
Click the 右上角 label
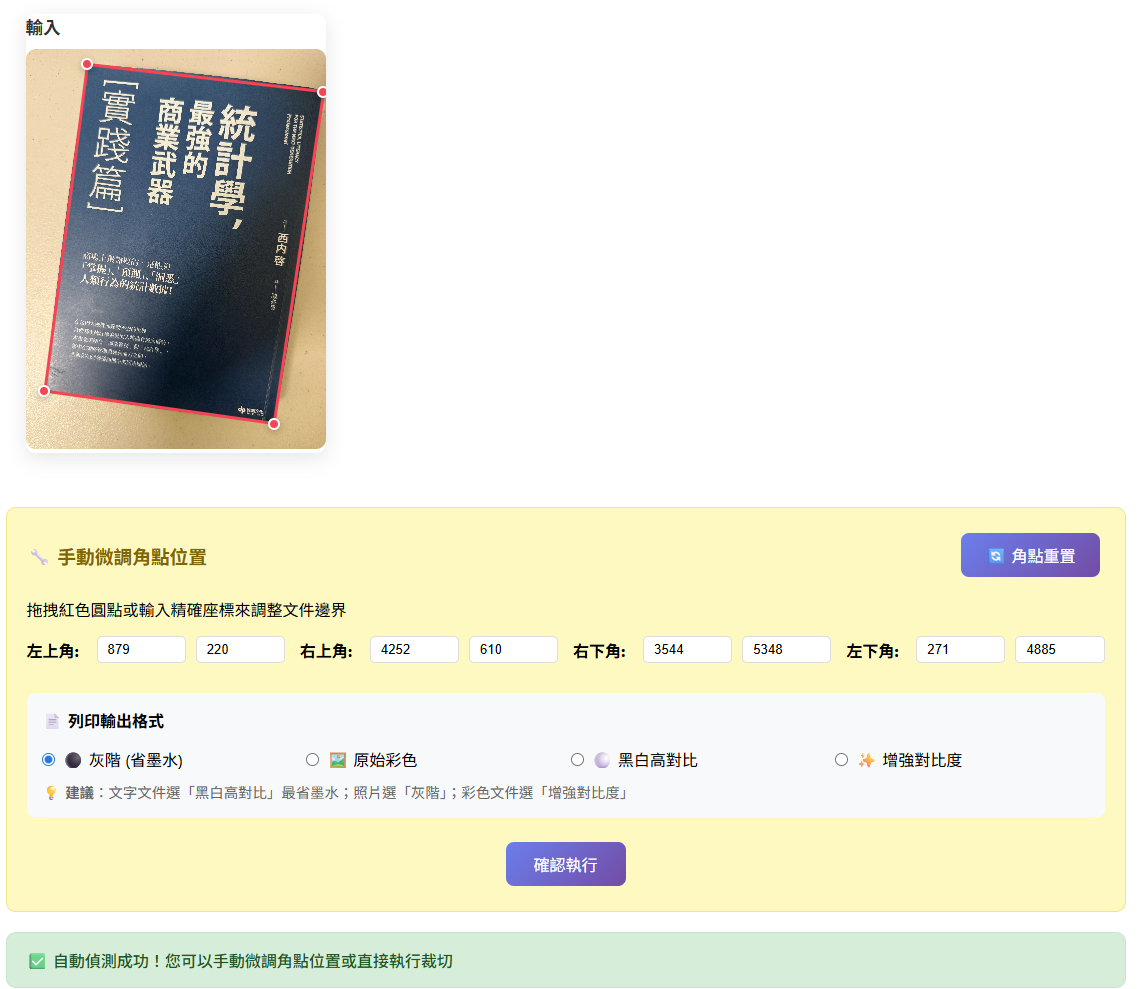[x=326, y=651]
